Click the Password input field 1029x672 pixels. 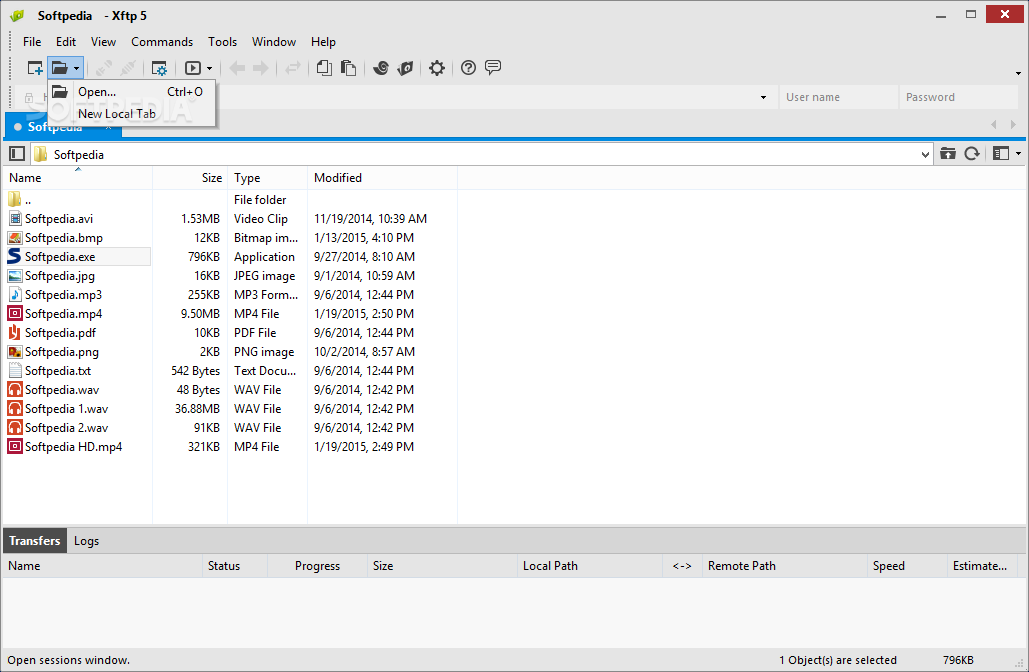958,97
